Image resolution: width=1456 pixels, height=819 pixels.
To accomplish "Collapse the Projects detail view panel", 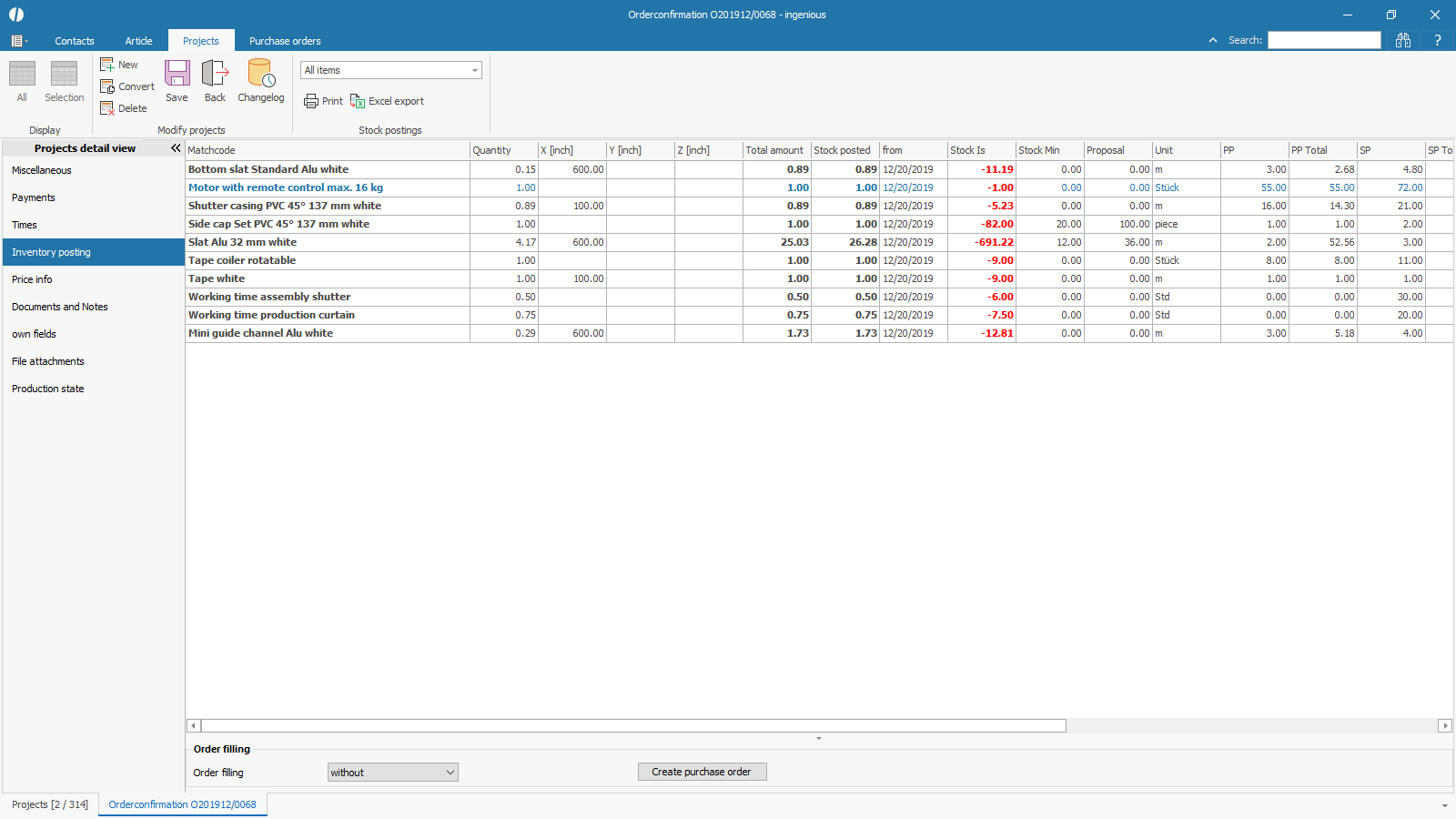I will [x=176, y=147].
